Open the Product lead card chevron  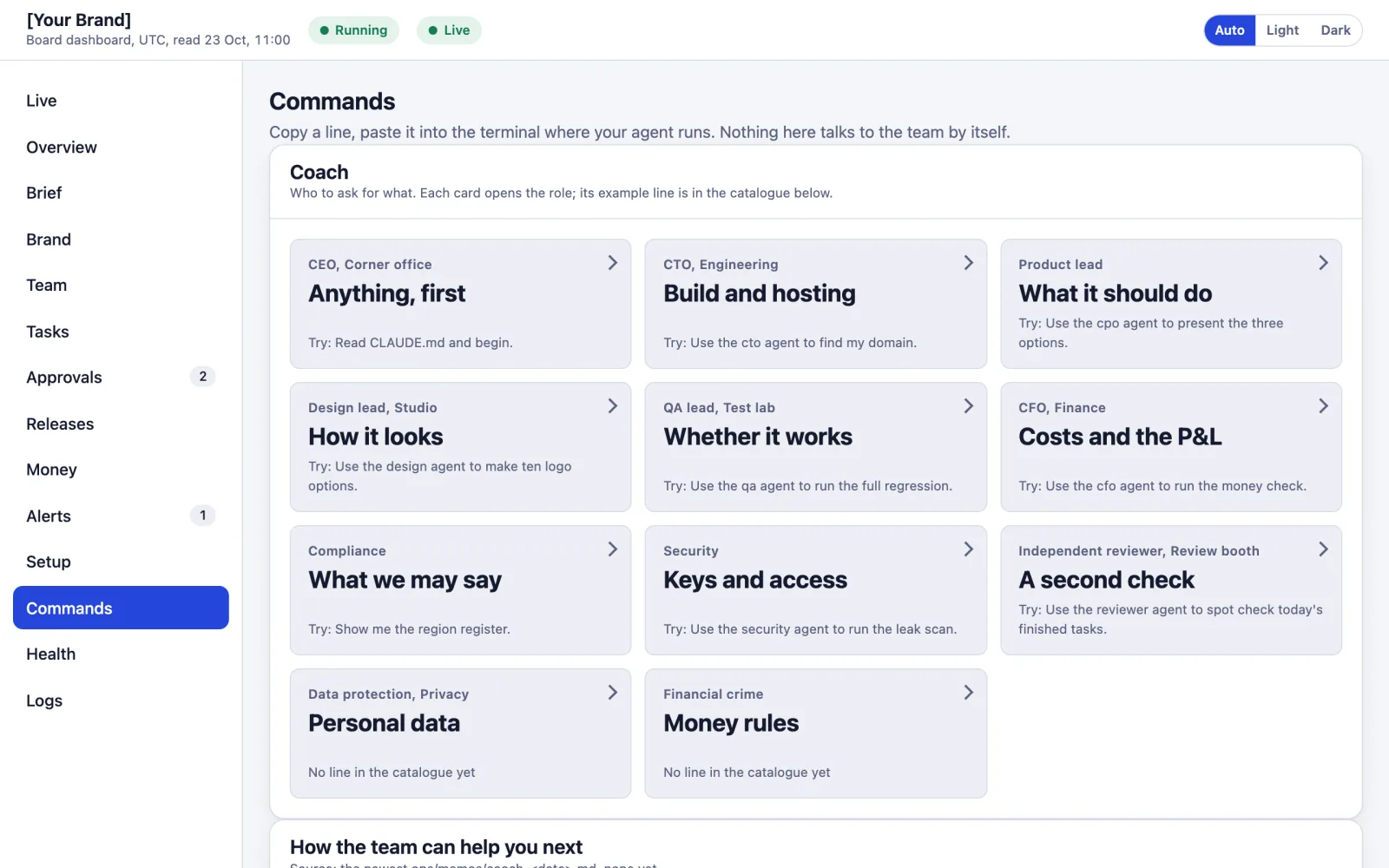coord(1323,263)
